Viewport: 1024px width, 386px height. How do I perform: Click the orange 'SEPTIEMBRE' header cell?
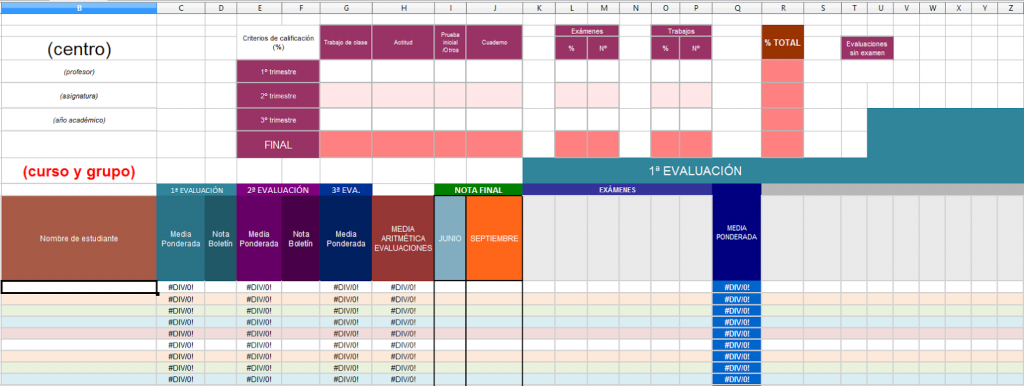pos(494,238)
